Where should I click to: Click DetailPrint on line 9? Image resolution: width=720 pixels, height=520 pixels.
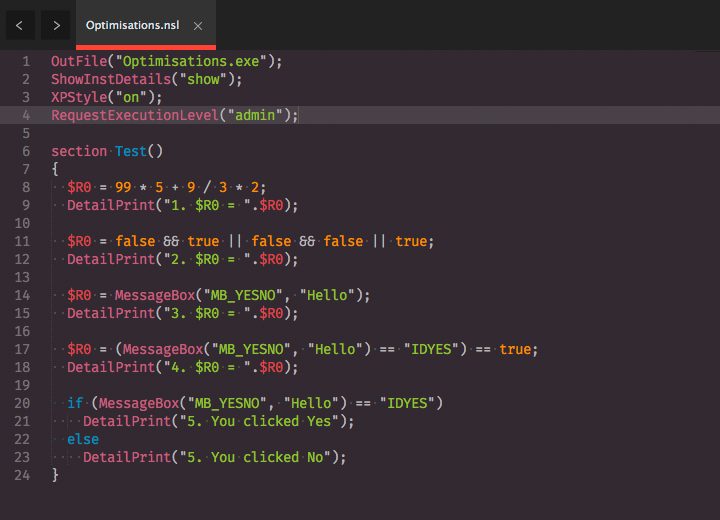click(x=111, y=205)
